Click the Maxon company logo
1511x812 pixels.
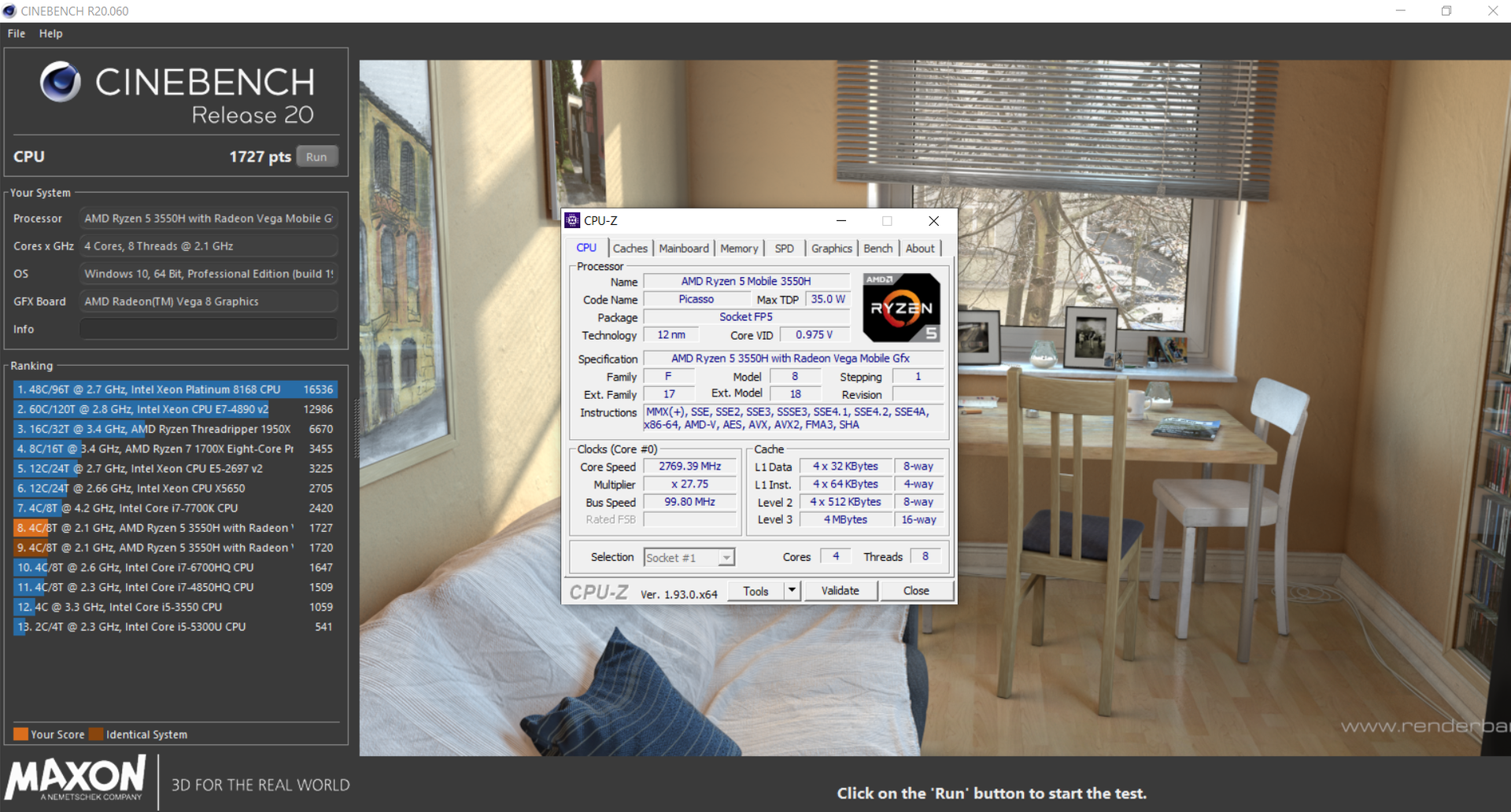tap(76, 779)
